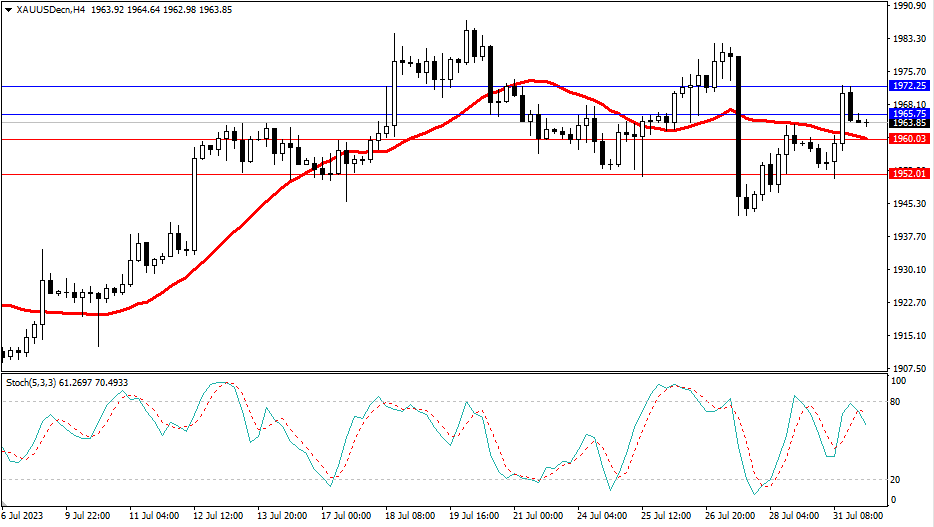The height and width of the screenshot is (527, 934).
Task: Click the 80 level on stochastic scale
Action: point(897,402)
